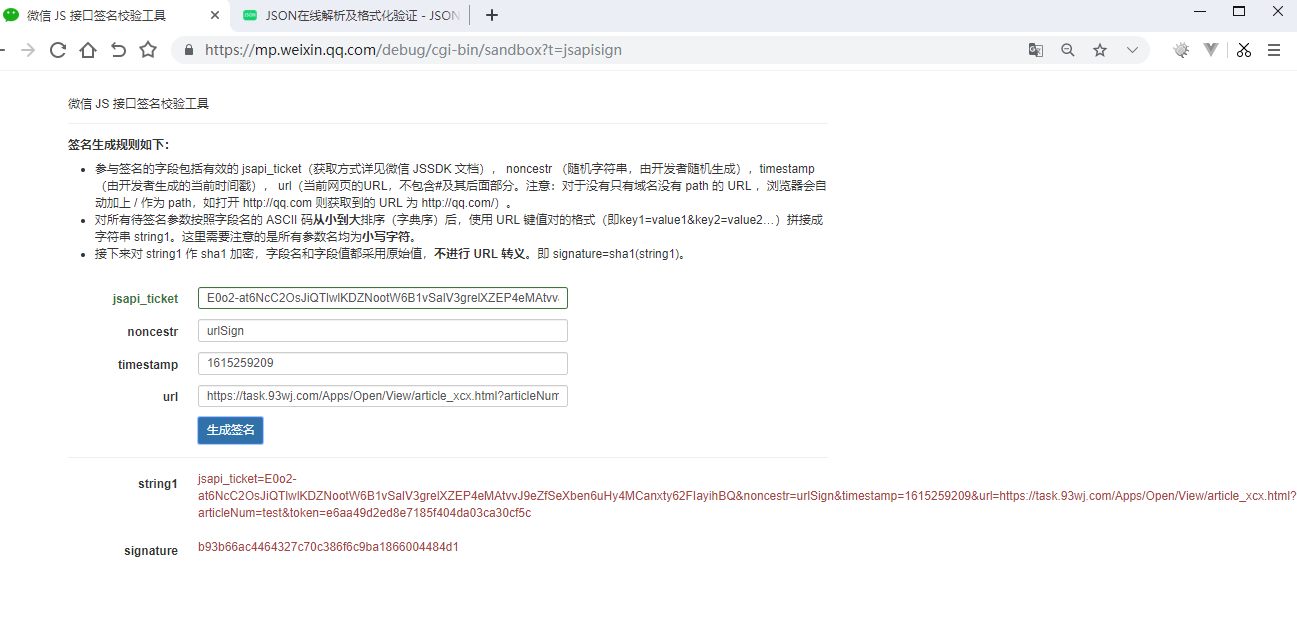Click the noncestr field label
Screen dimensions: 1297x619
152,332
